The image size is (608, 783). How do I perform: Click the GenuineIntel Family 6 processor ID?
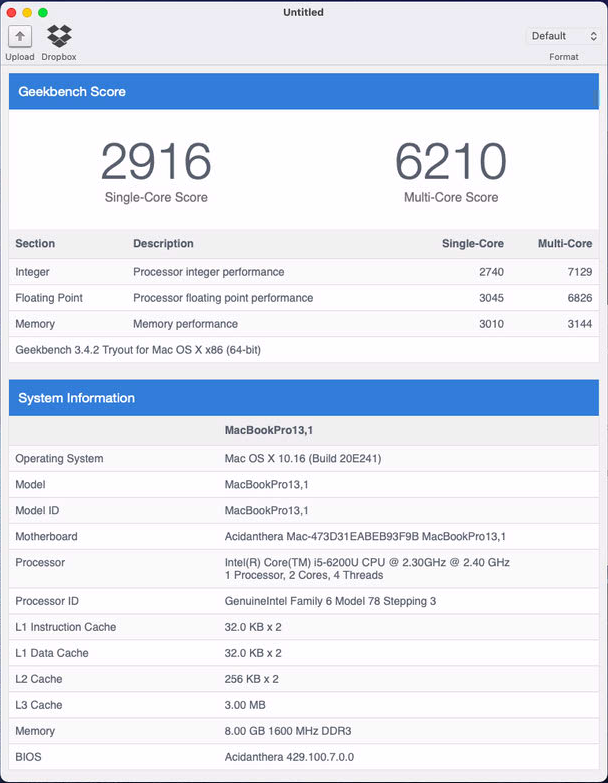click(x=330, y=601)
